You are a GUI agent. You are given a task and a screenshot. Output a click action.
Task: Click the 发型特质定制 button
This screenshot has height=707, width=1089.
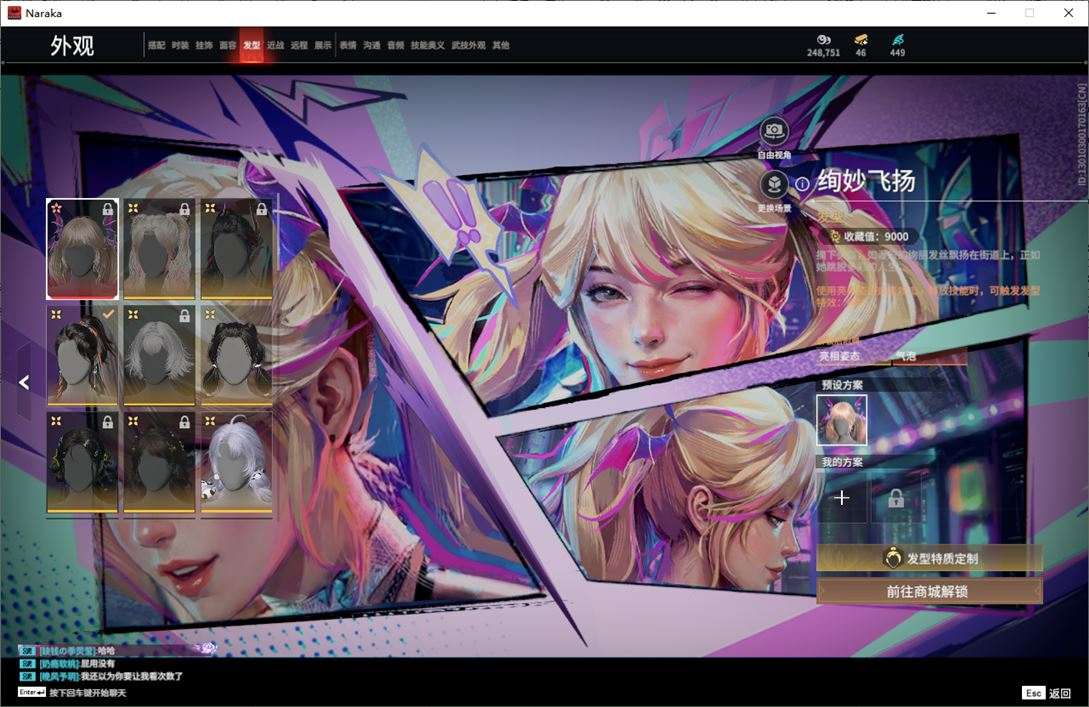coord(929,558)
